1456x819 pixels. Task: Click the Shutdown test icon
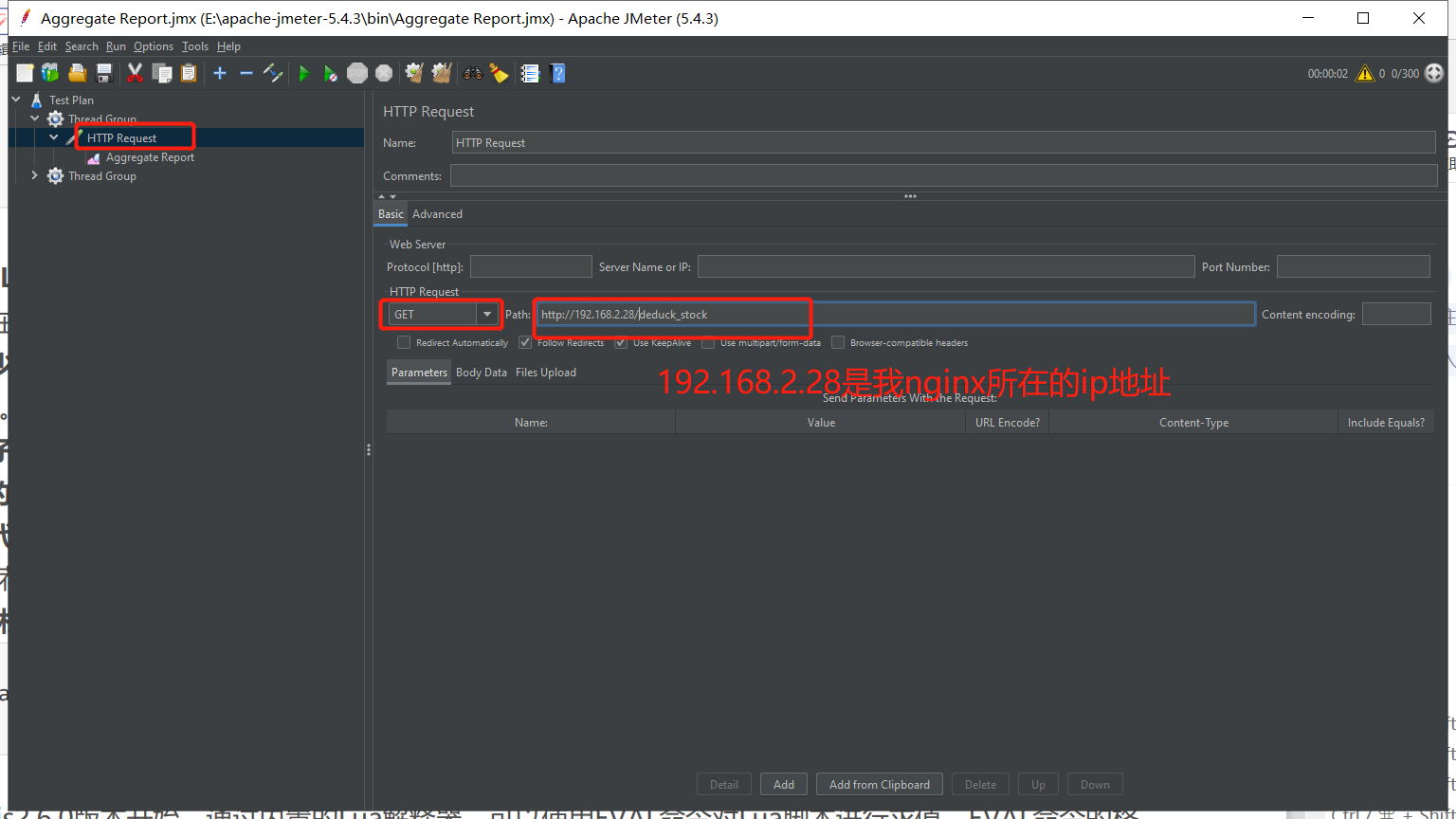pyautogui.click(x=384, y=73)
